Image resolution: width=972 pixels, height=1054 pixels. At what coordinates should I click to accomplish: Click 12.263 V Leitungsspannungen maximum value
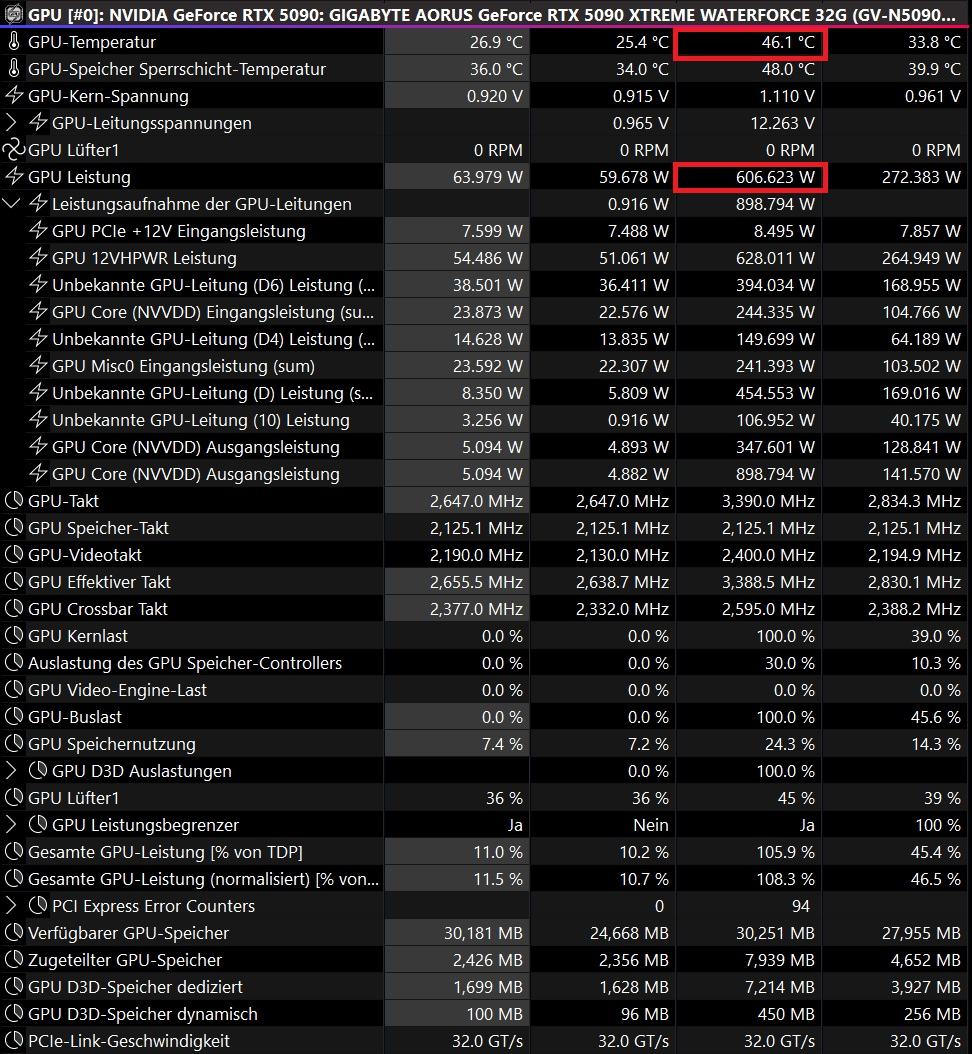782,123
